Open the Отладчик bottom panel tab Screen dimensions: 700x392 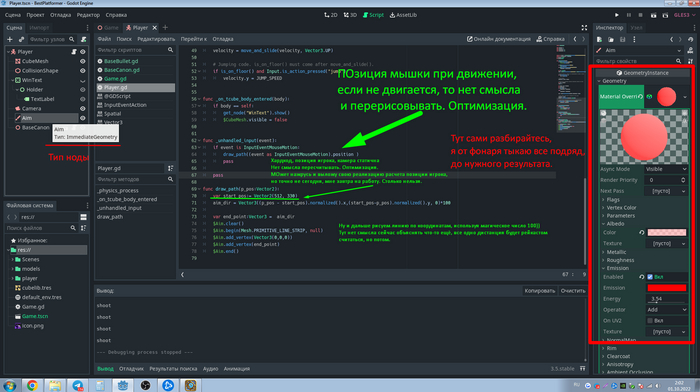[131, 369]
